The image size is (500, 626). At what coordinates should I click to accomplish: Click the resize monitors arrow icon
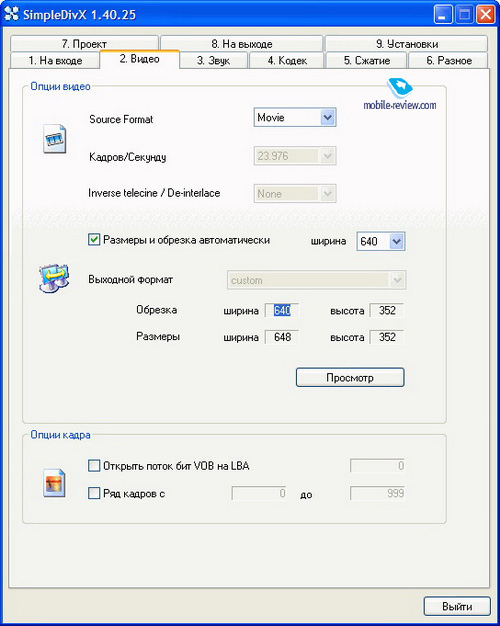click(54, 278)
